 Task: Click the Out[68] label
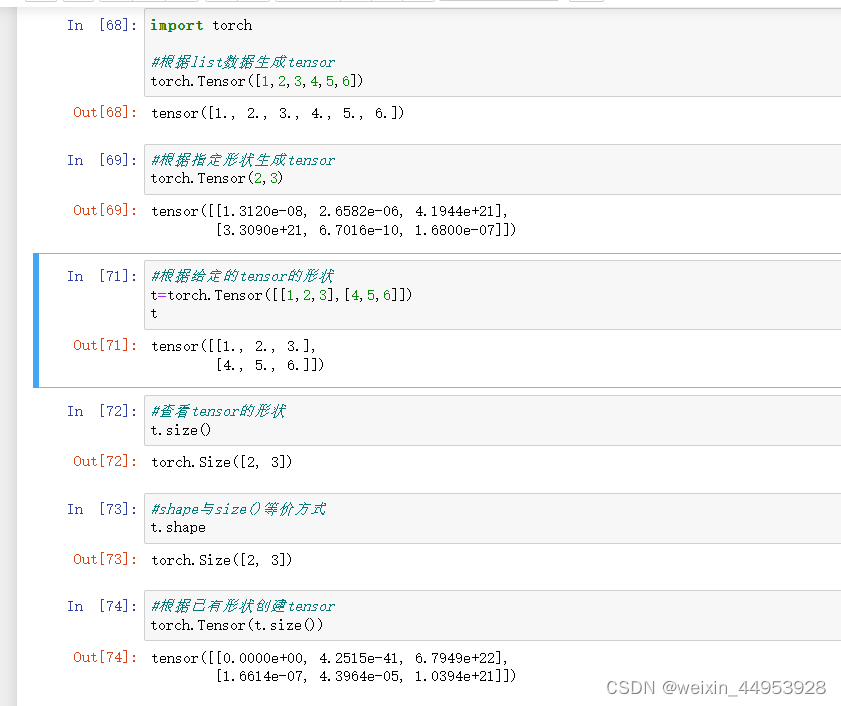point(105,112)
